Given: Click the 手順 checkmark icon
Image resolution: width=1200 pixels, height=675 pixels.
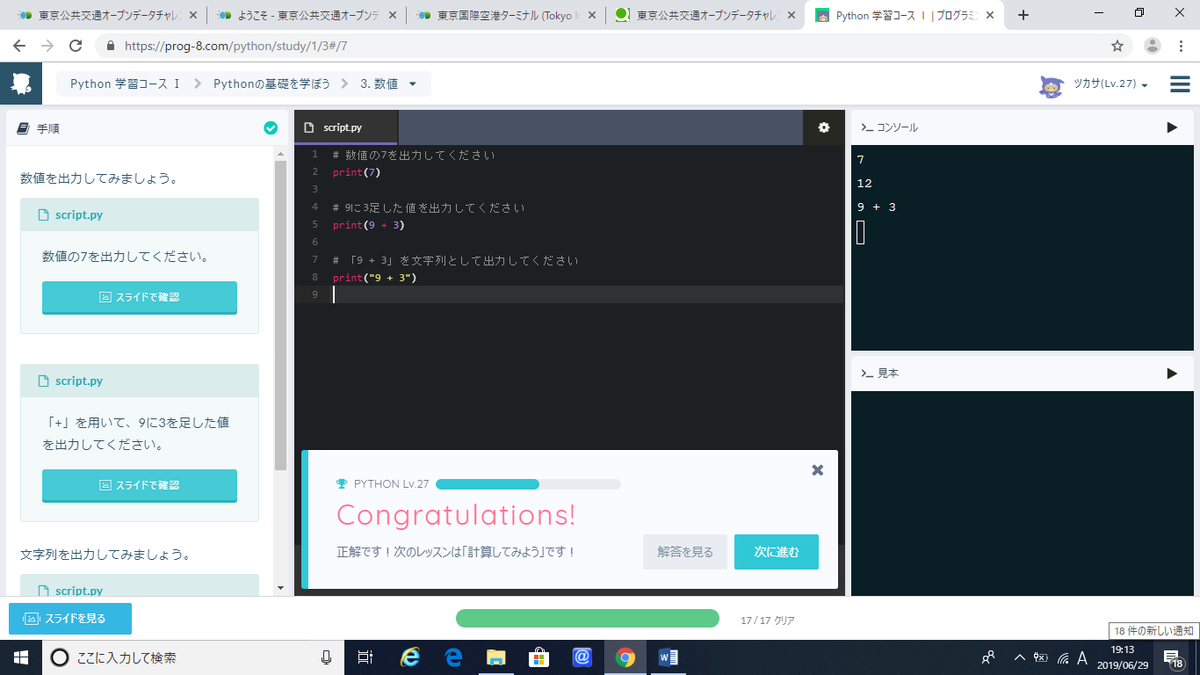Looking at the screenshot, I should 270,128.
